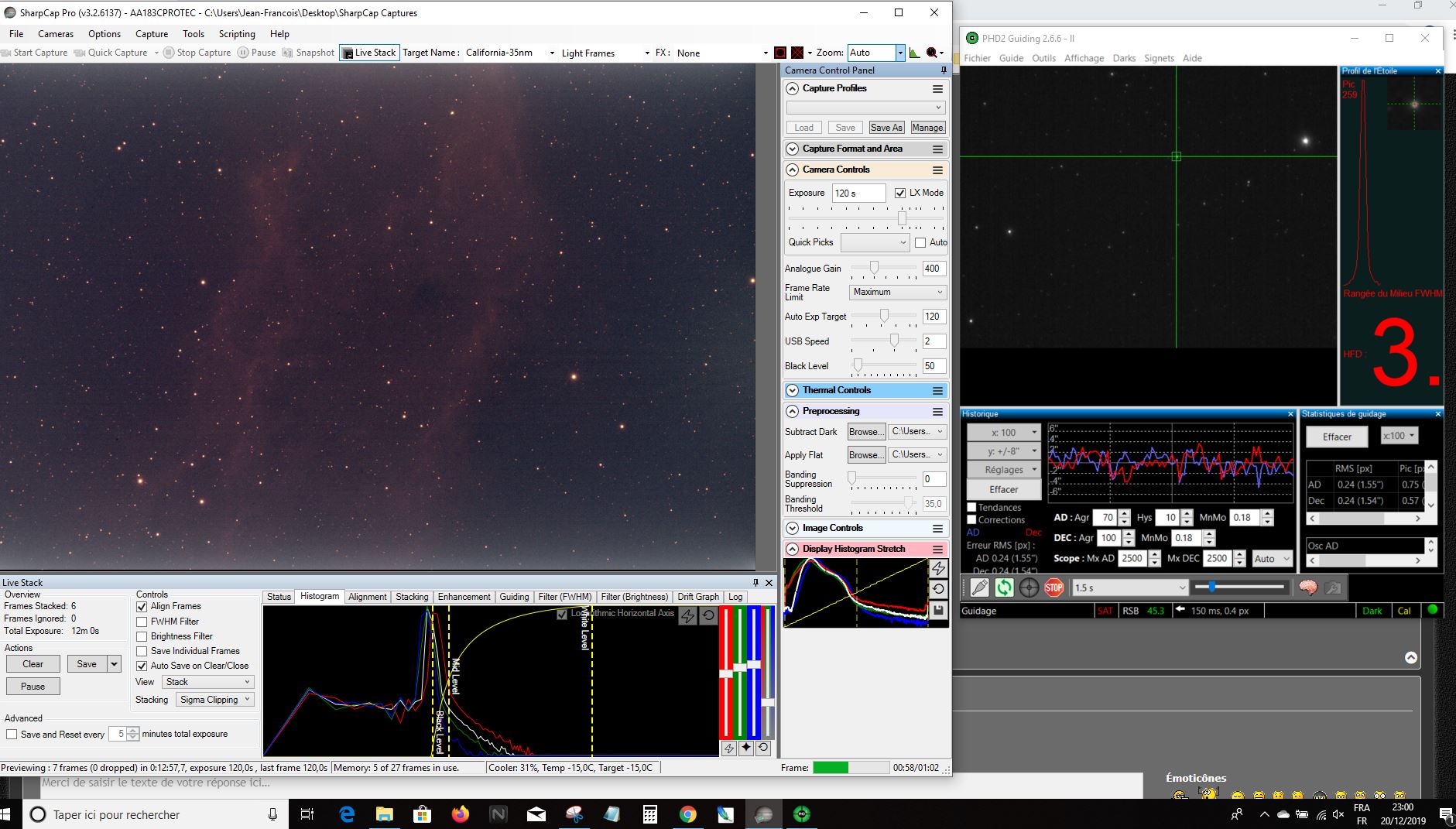The height and width of the screenshot is (829, 1456).
Task: Enable the FWHM Filter checkbox
Action: pyautogui.click(x=142, y=622)
